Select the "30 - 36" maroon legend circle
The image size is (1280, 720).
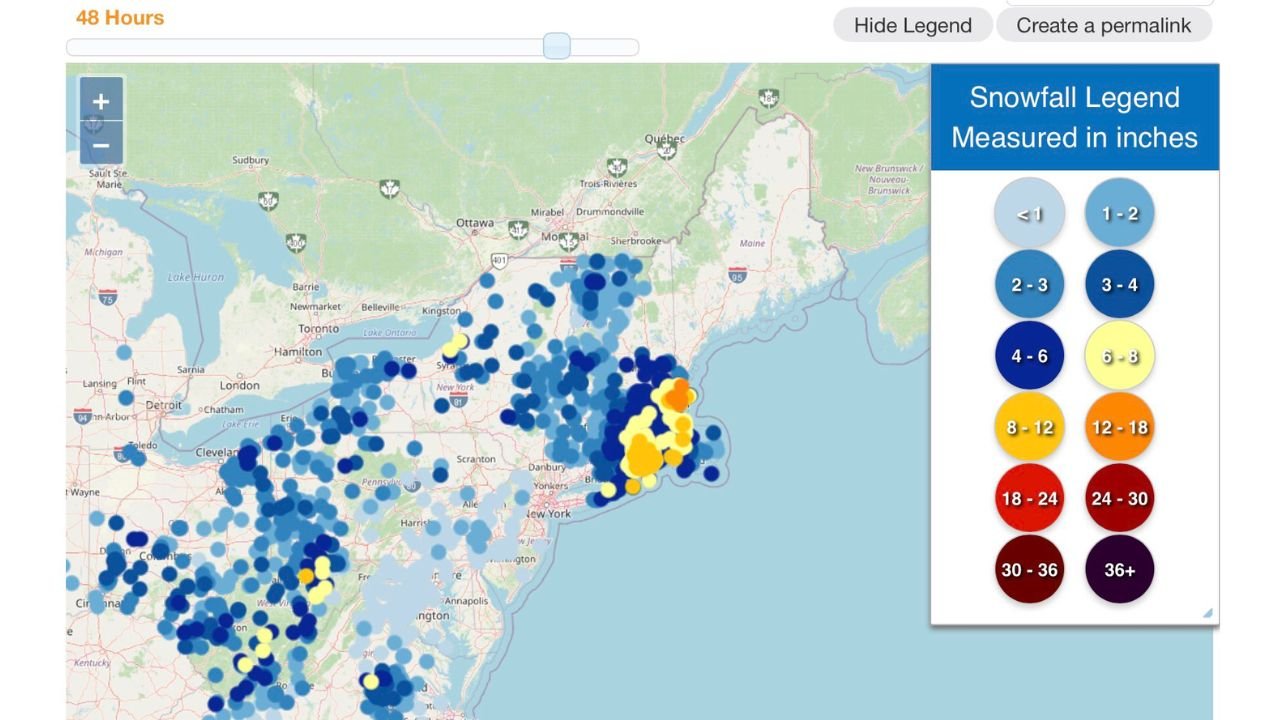(1029, 569)
